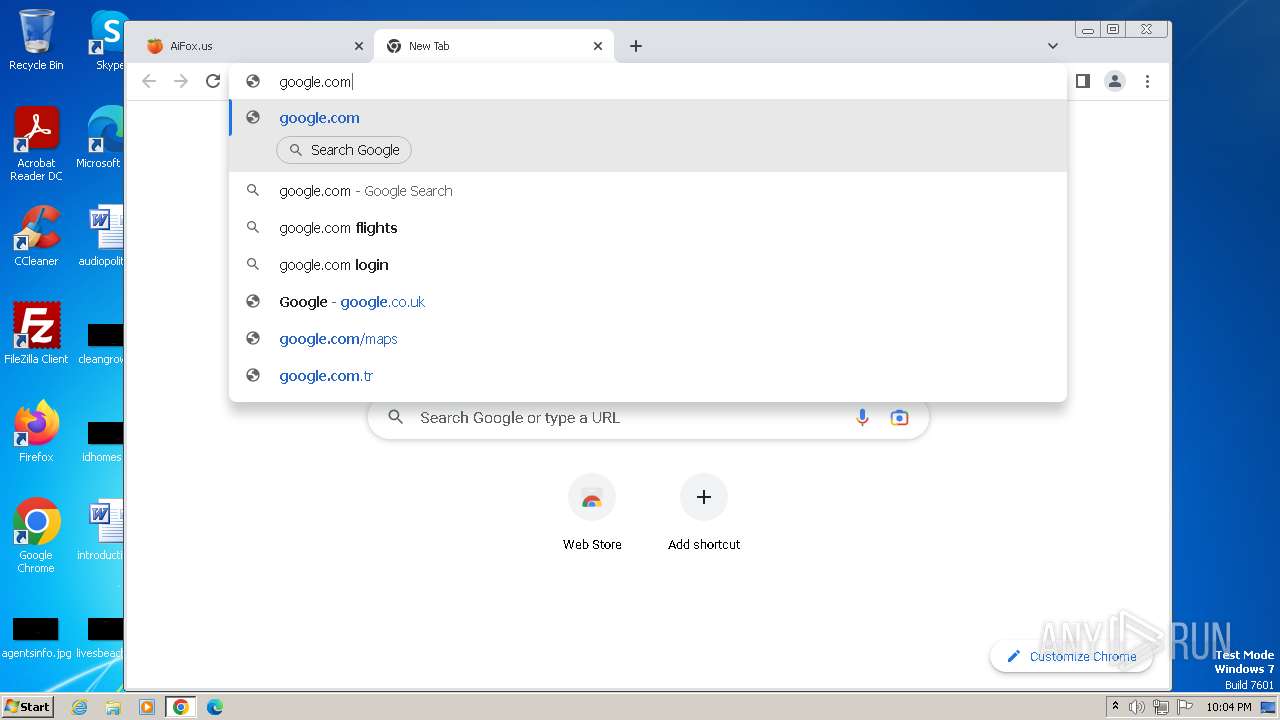Select the Skype desktop icon
This screenshot has height=720, width=1280.
(x=108, y=40)
